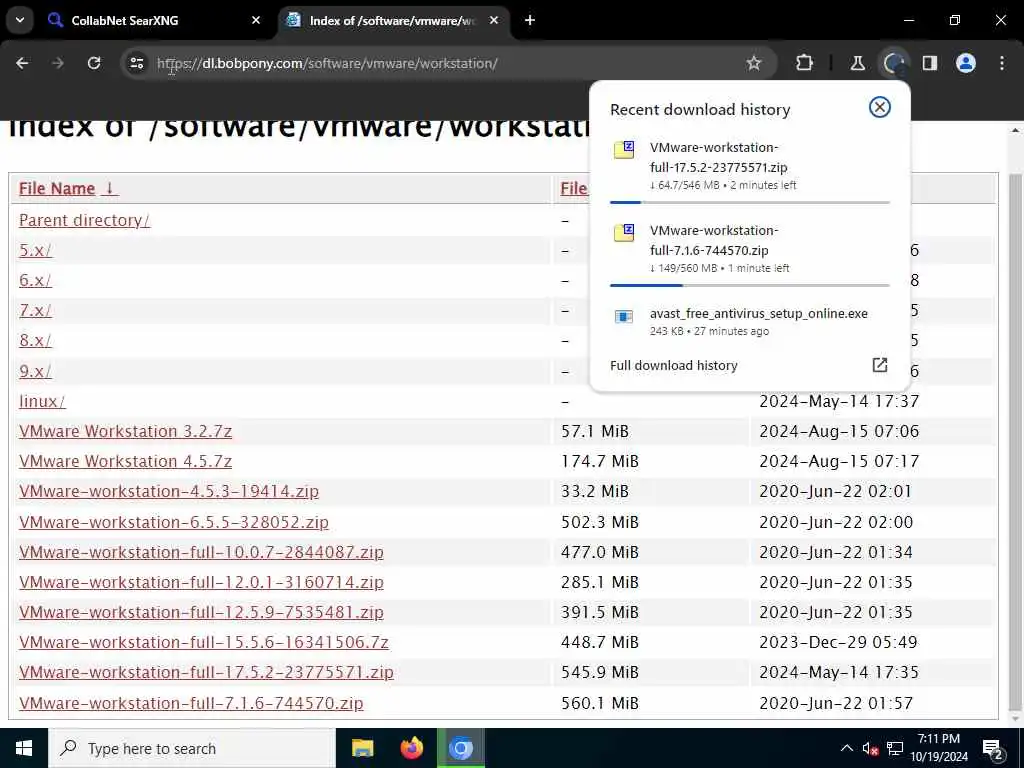The width and height of the screenshot is (1024, 768).
Task: Reload the current page
Action: [x=94, y=63]
